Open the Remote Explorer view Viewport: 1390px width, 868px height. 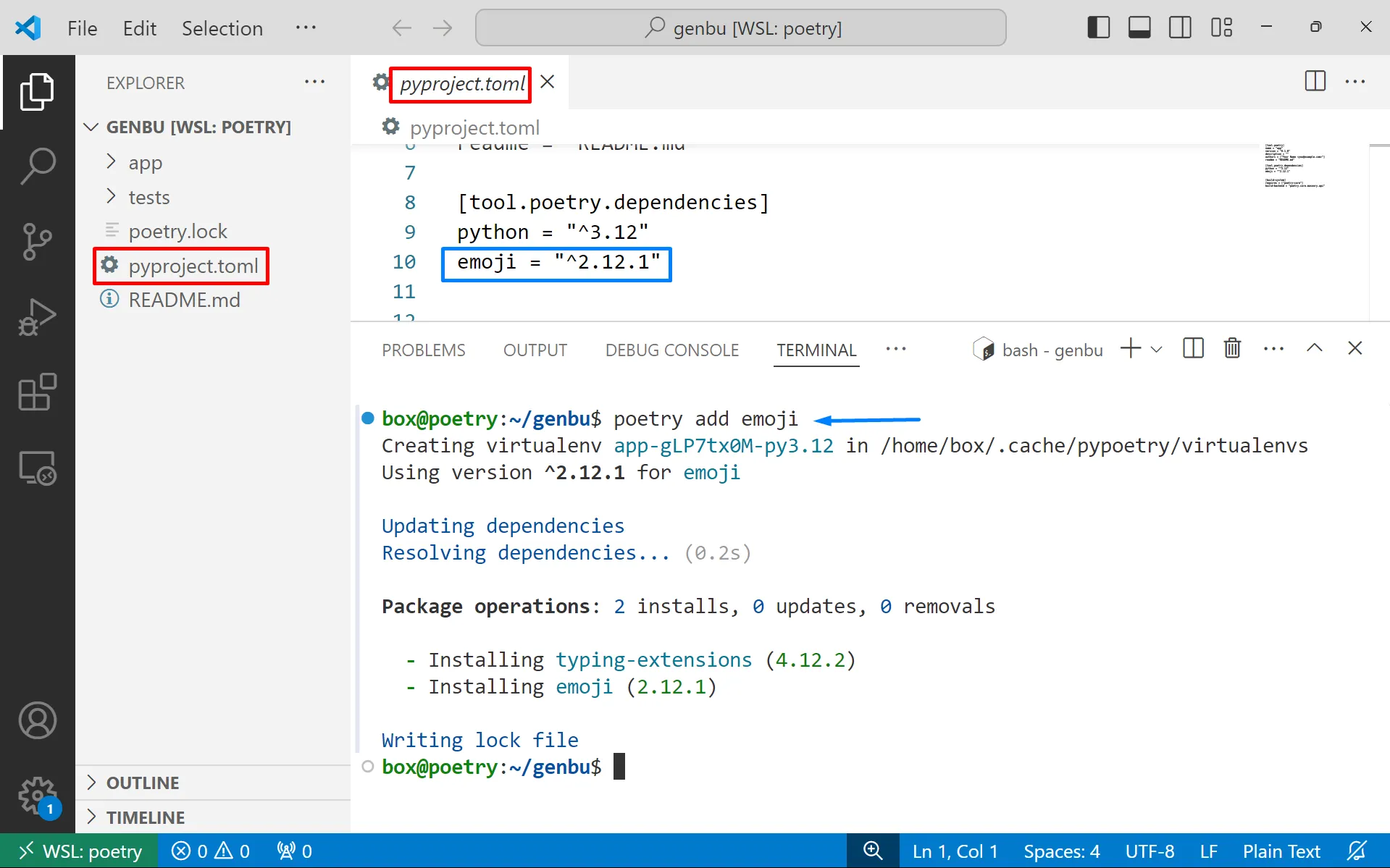[38, 468]
